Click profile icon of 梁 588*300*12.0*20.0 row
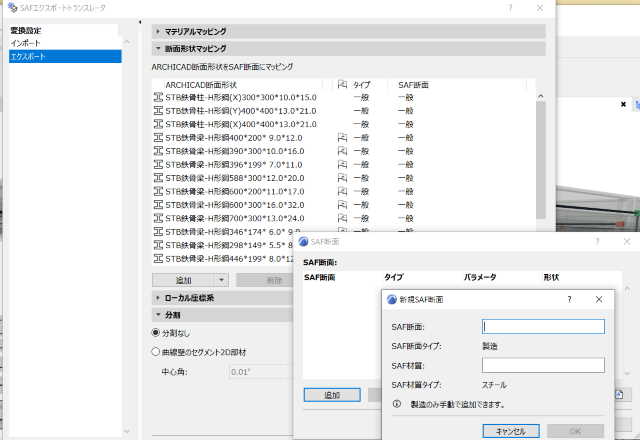The height and width of the screenshot is (440, 640). [158, 178]
